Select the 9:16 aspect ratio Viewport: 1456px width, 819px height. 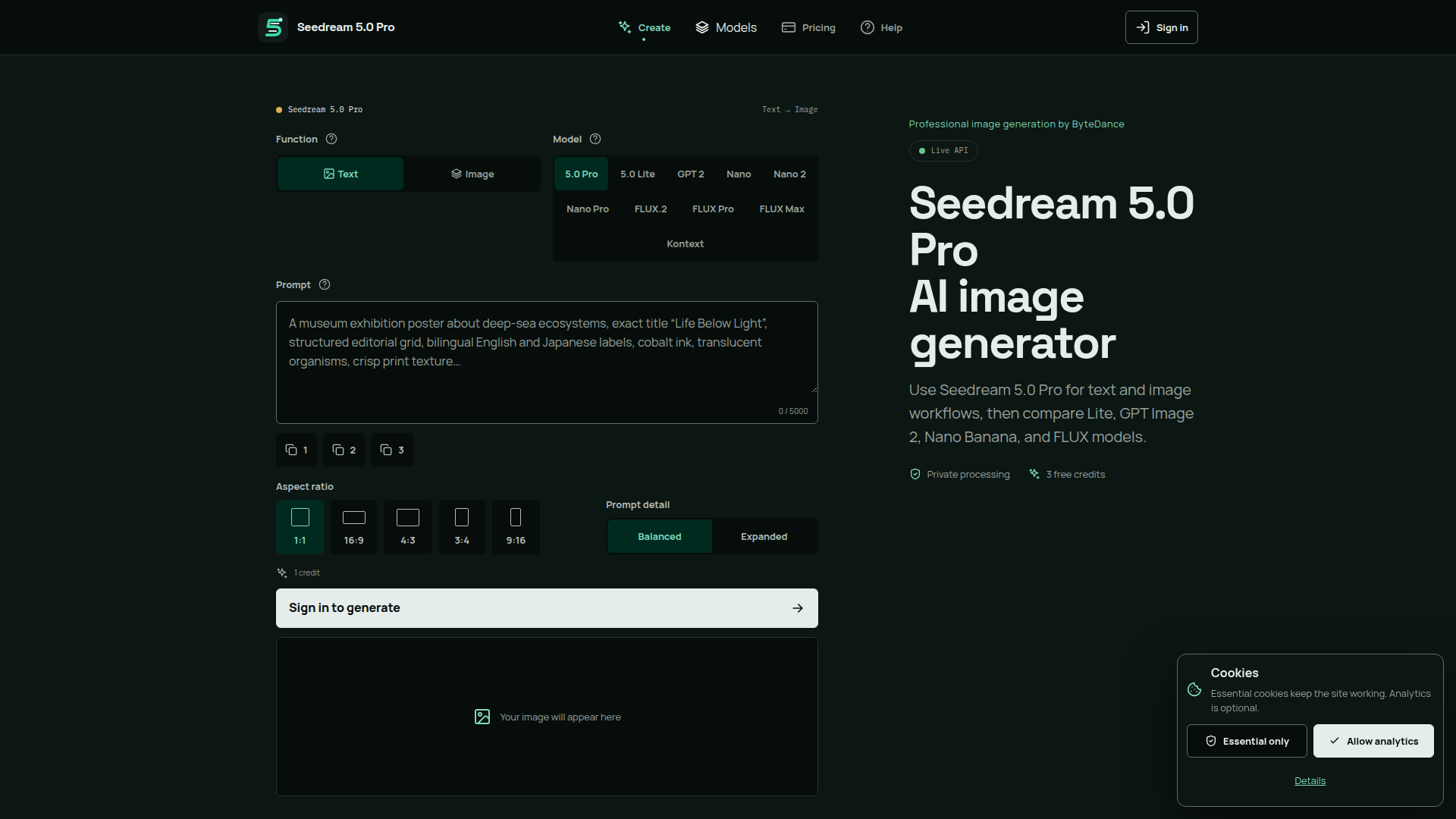[516, 527]
